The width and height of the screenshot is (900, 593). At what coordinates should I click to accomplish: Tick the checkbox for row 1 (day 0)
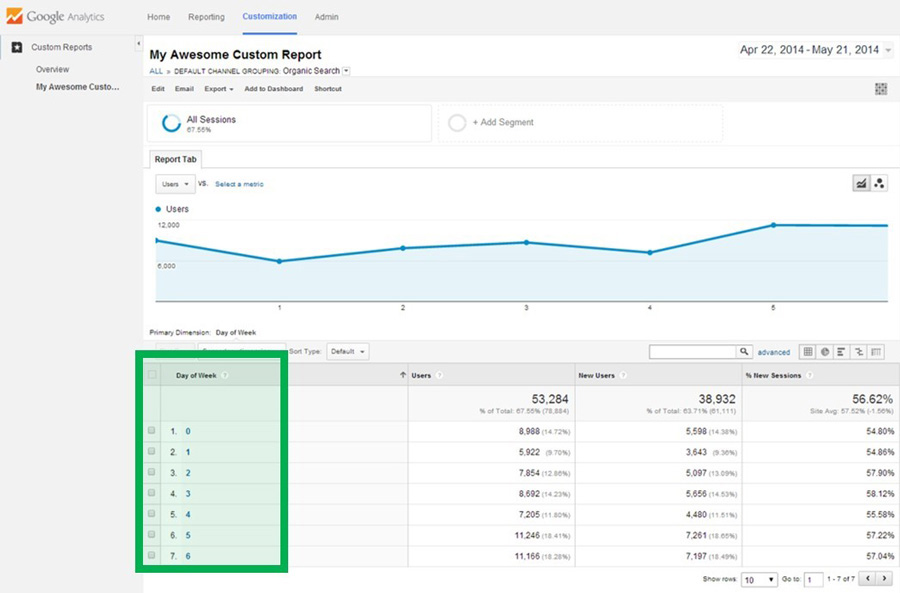[x=152, y=431]
